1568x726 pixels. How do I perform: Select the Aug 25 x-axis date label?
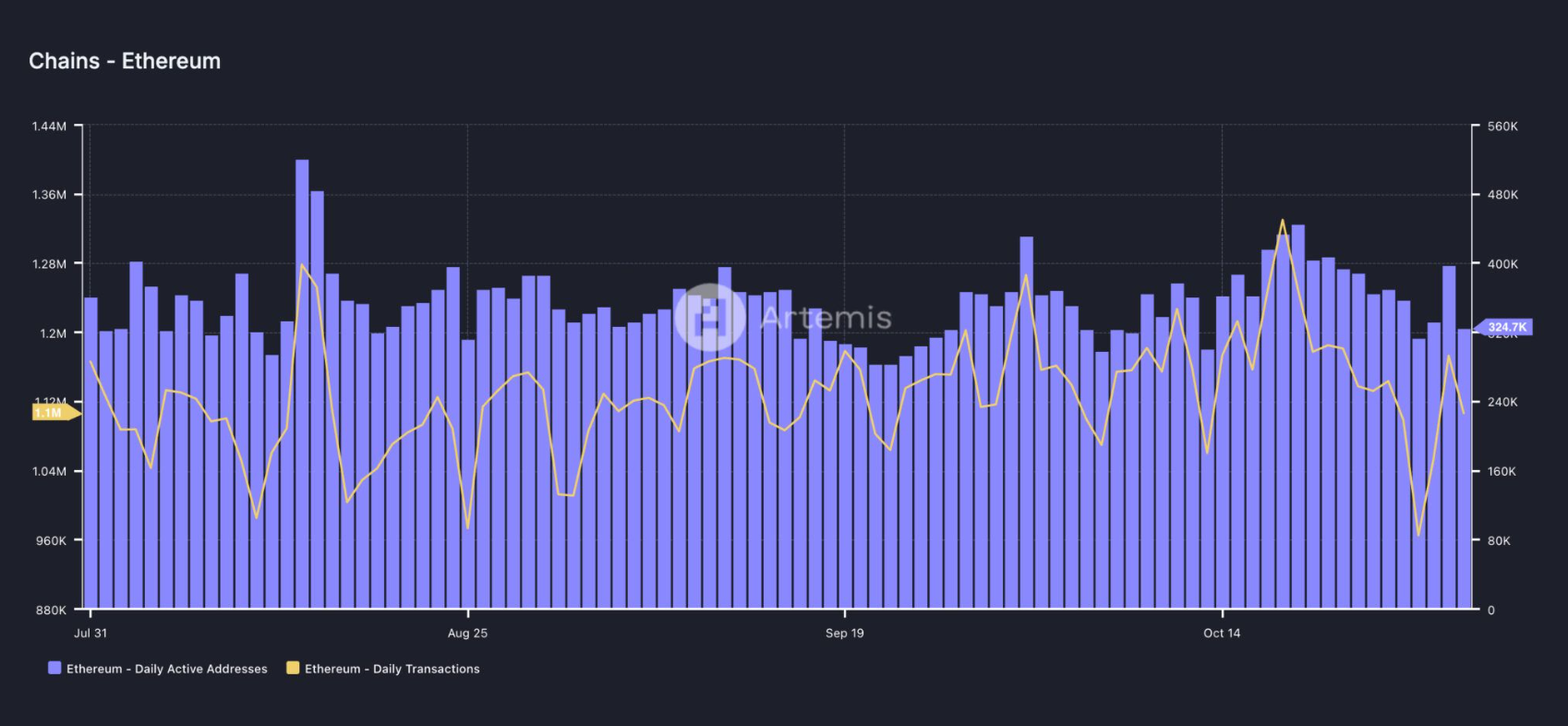(467, 633)
